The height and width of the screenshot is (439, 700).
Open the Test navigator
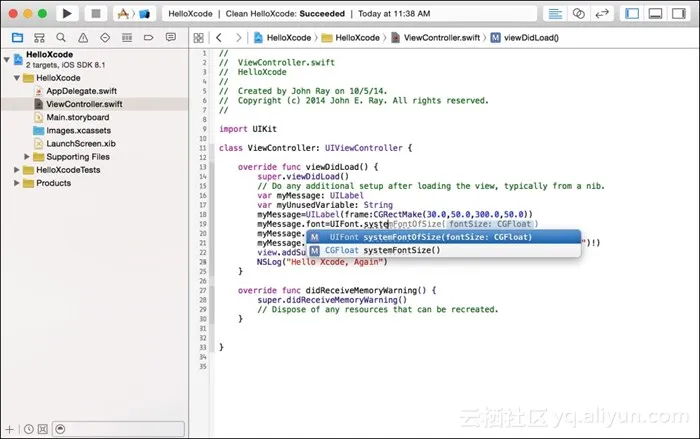point(105,38)
